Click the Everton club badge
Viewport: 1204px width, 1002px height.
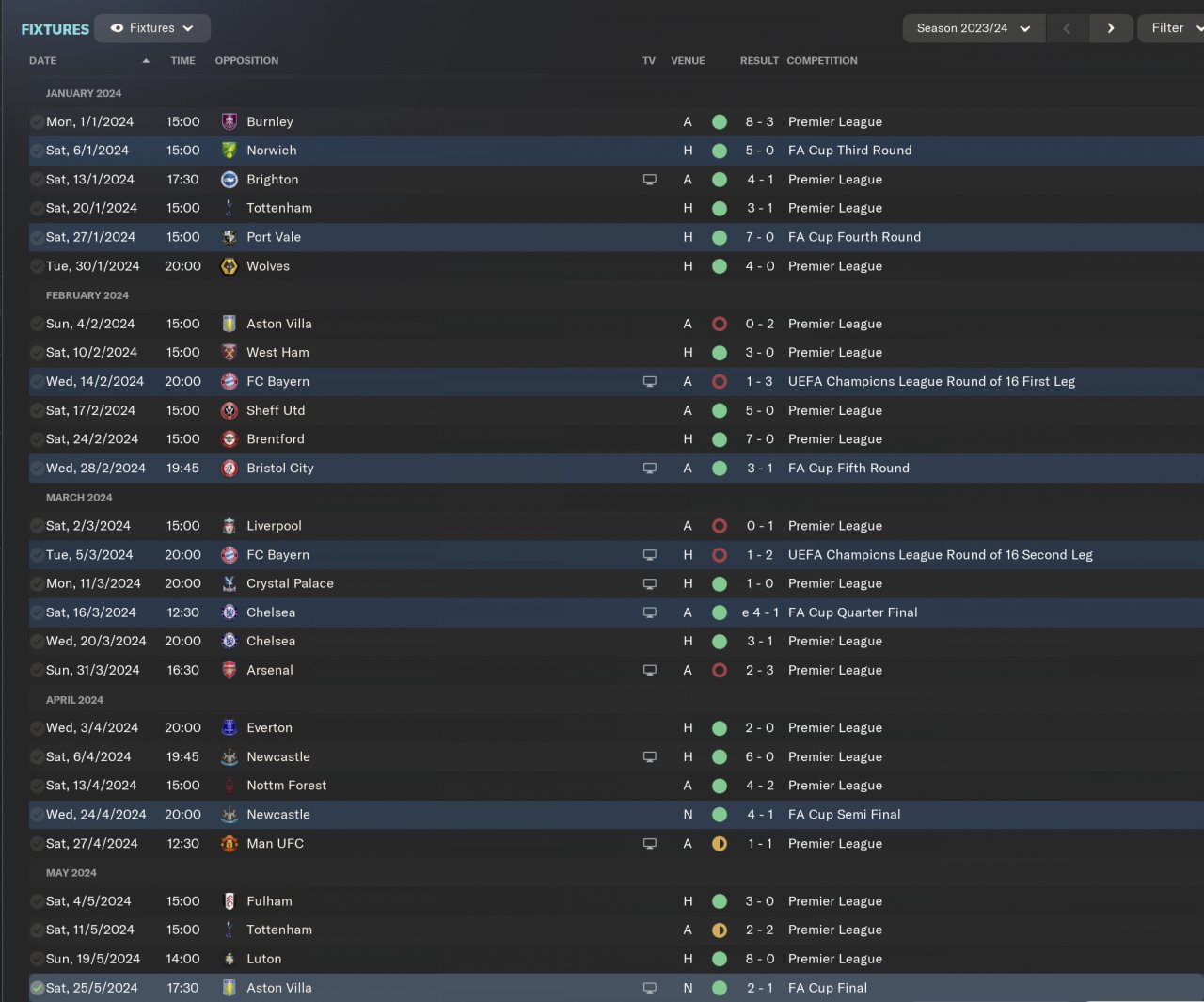pyautogui.click(x=229, y=728)
